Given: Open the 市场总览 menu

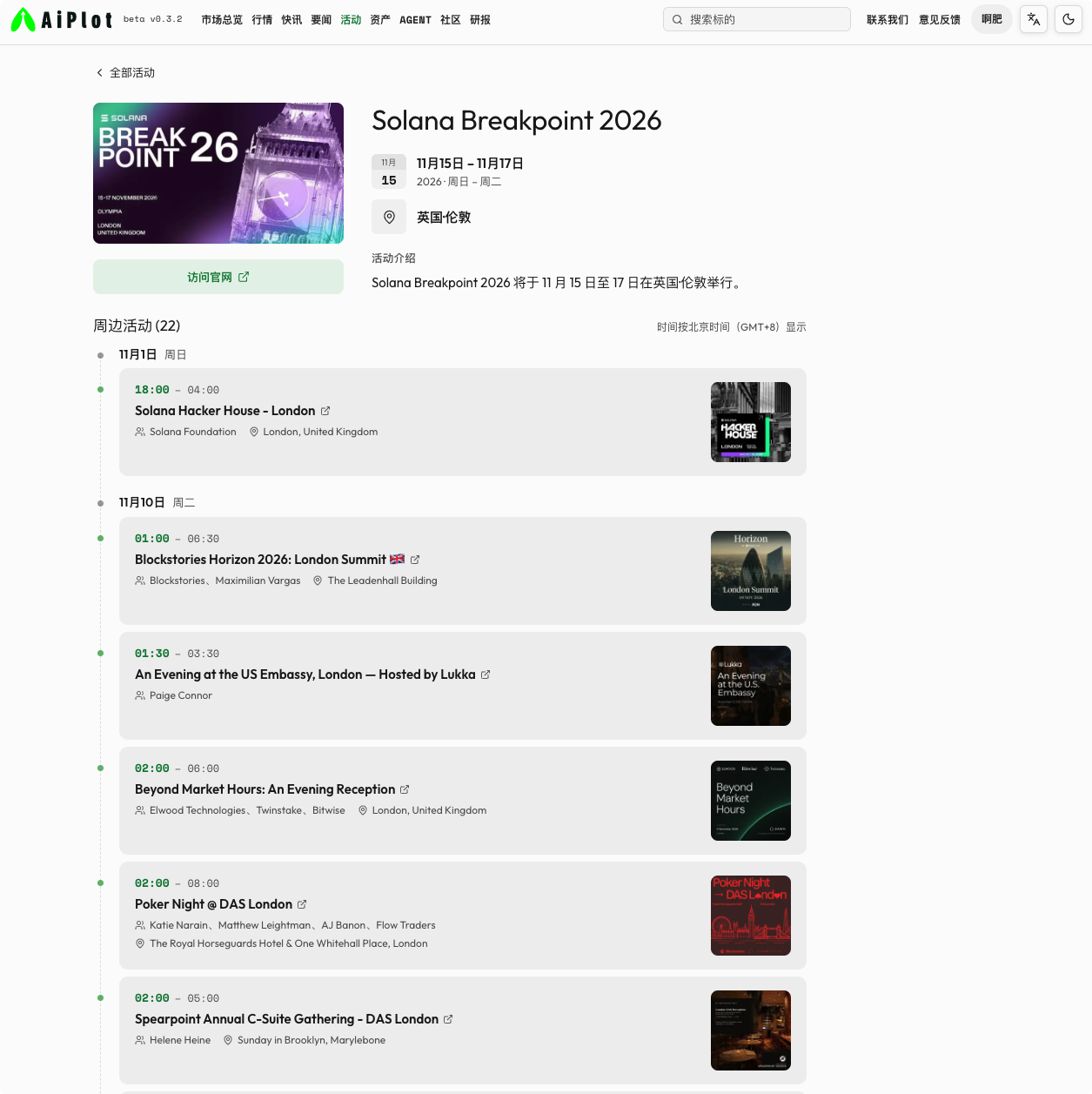Looking at the screenshot, I should [x=222, y=20].
